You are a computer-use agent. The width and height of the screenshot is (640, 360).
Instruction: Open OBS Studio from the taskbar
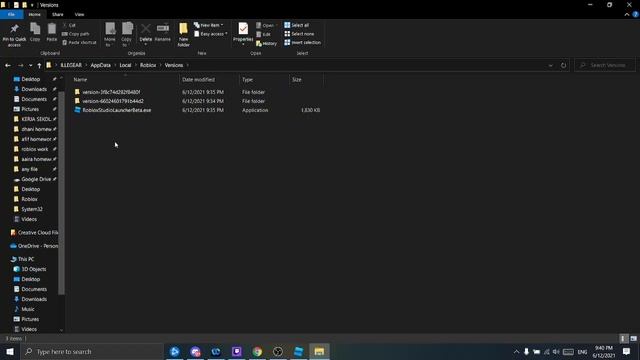(278, 351)
